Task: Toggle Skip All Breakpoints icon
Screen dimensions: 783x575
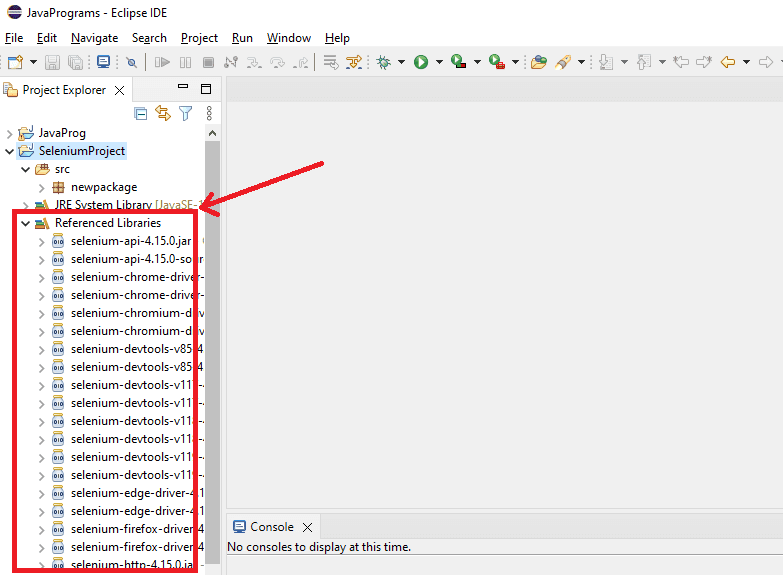Action: point(131,62)
